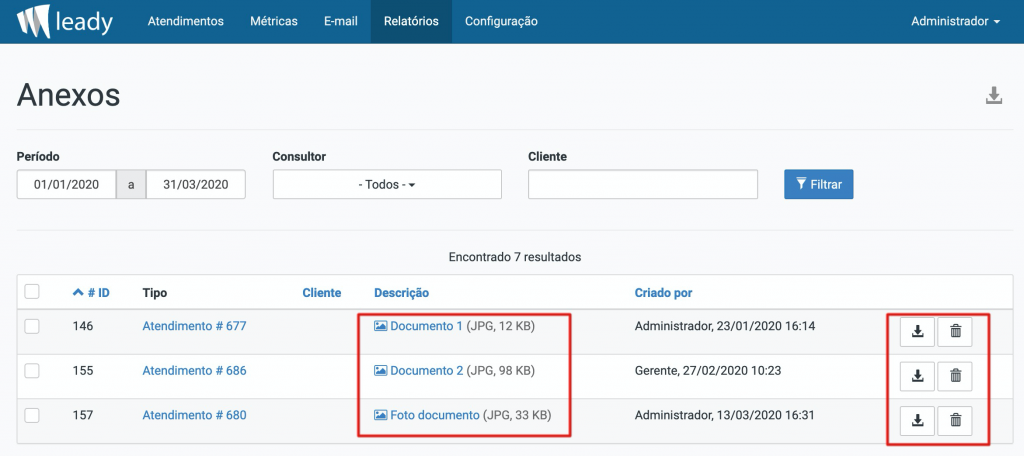This screenshot has height=456, width=1024.
Task: Focus the Cliente filter text field
Action: pyautogui.click(x=643, y=184)
